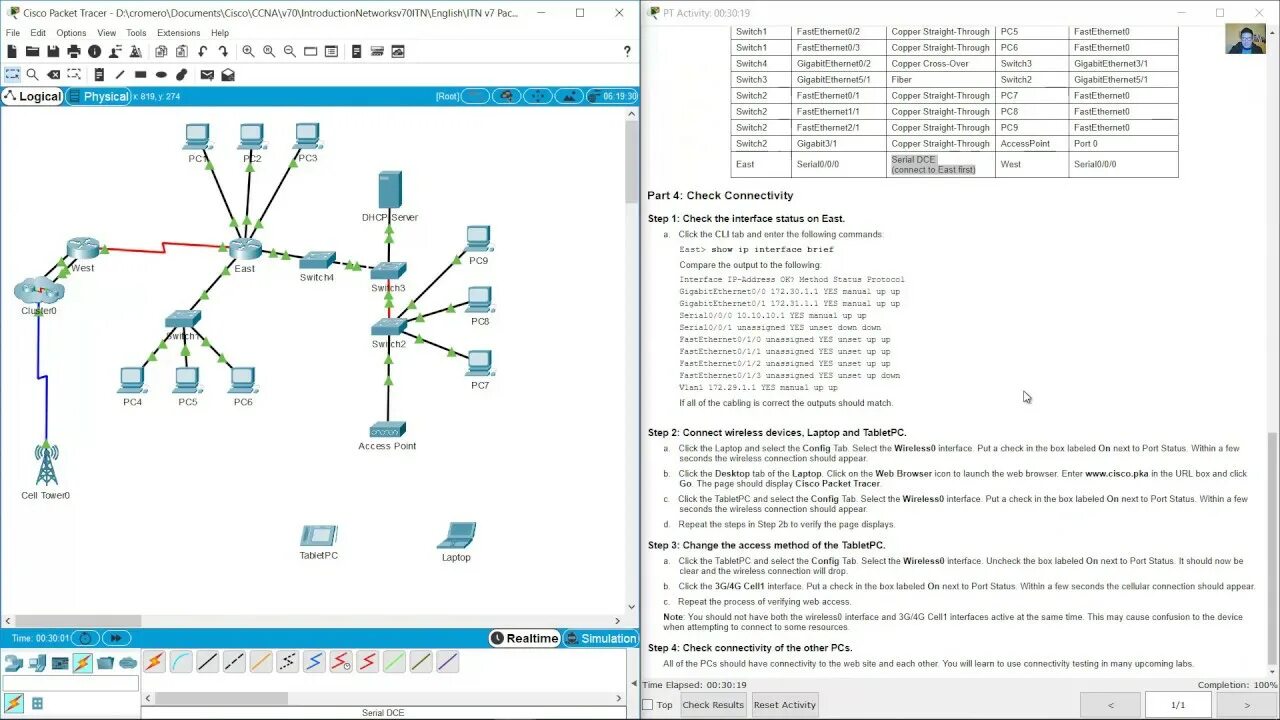Choose the dashed-rectangle Select tool
Image resolution: width=1280 pixels, height=720 pixels.
[12, 74]
